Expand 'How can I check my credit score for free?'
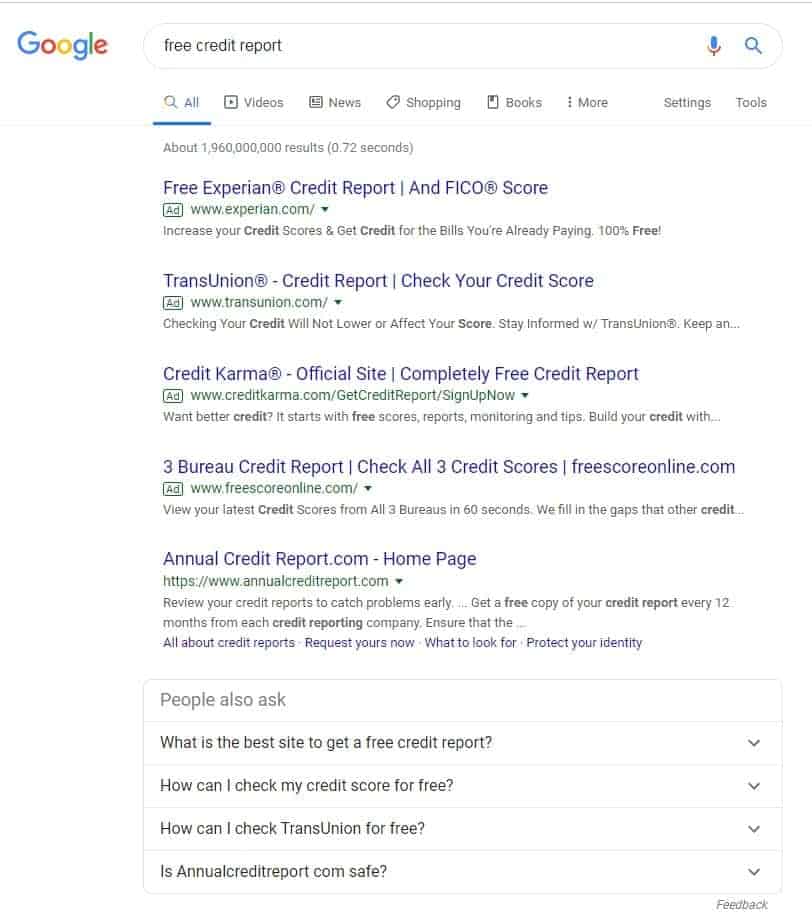This screenshot has width=812, height=922. click(x=462, y=786)
